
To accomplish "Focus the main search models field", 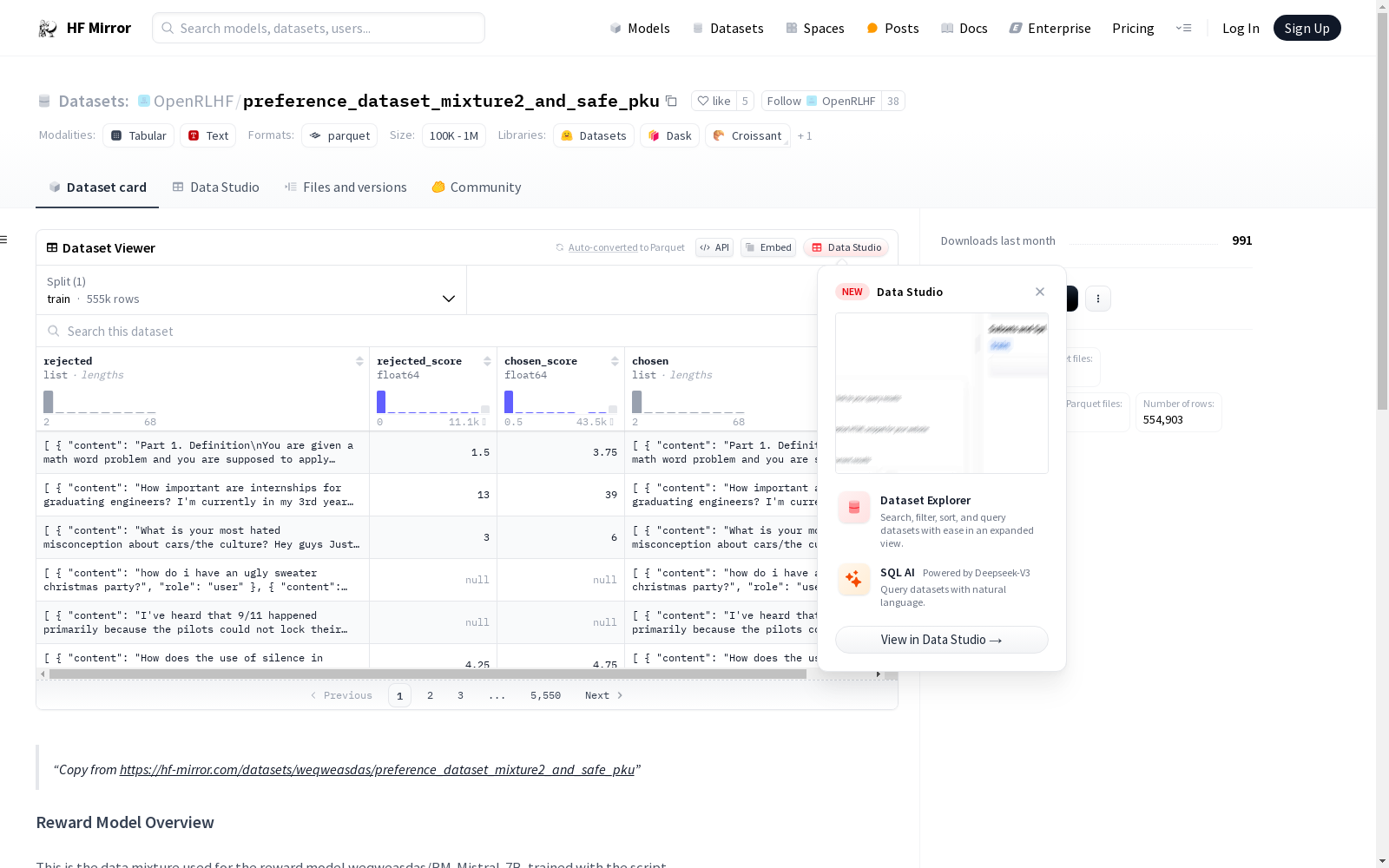I will [x=319, y=28].
